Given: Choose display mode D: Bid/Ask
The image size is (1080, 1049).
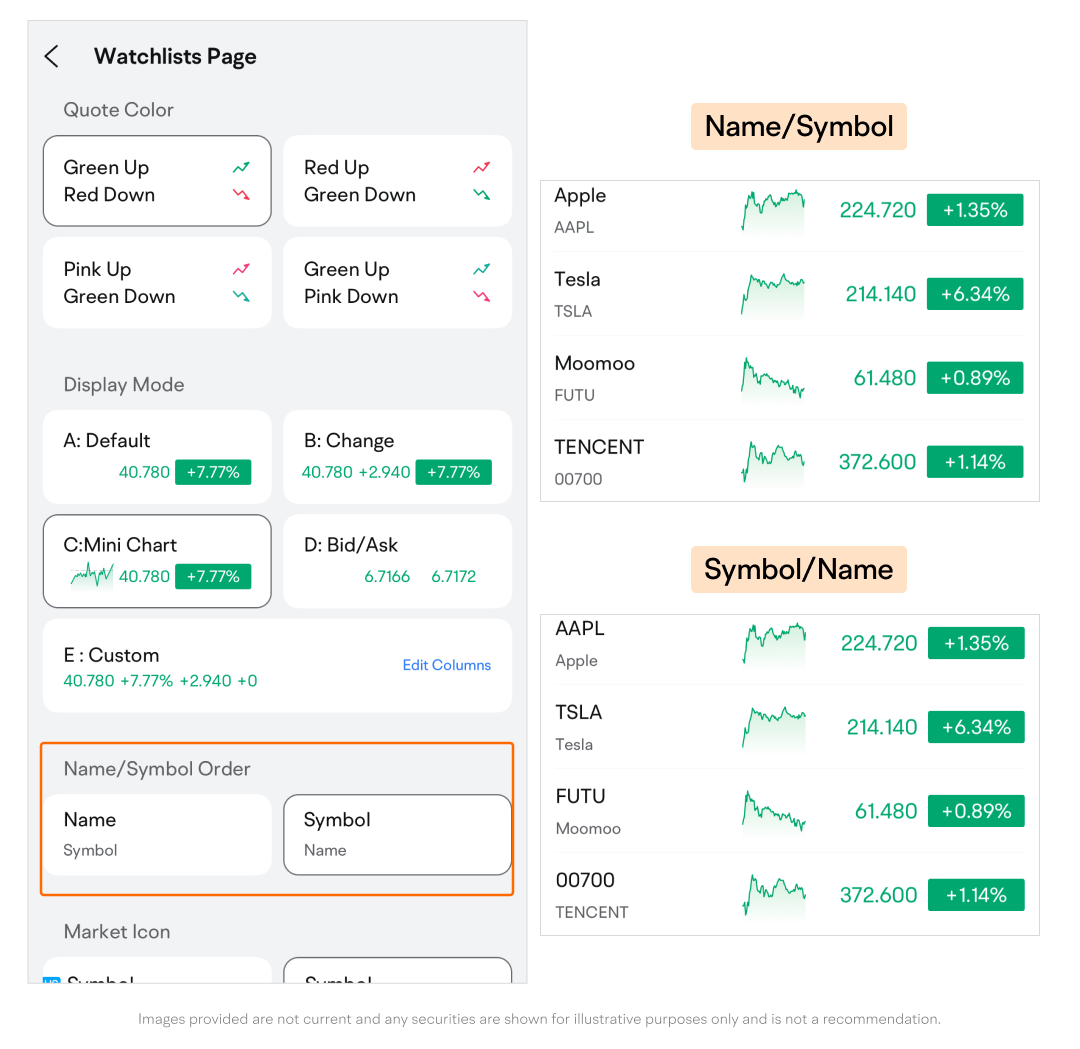Looking at the screenshot, I should coord(397,561).
